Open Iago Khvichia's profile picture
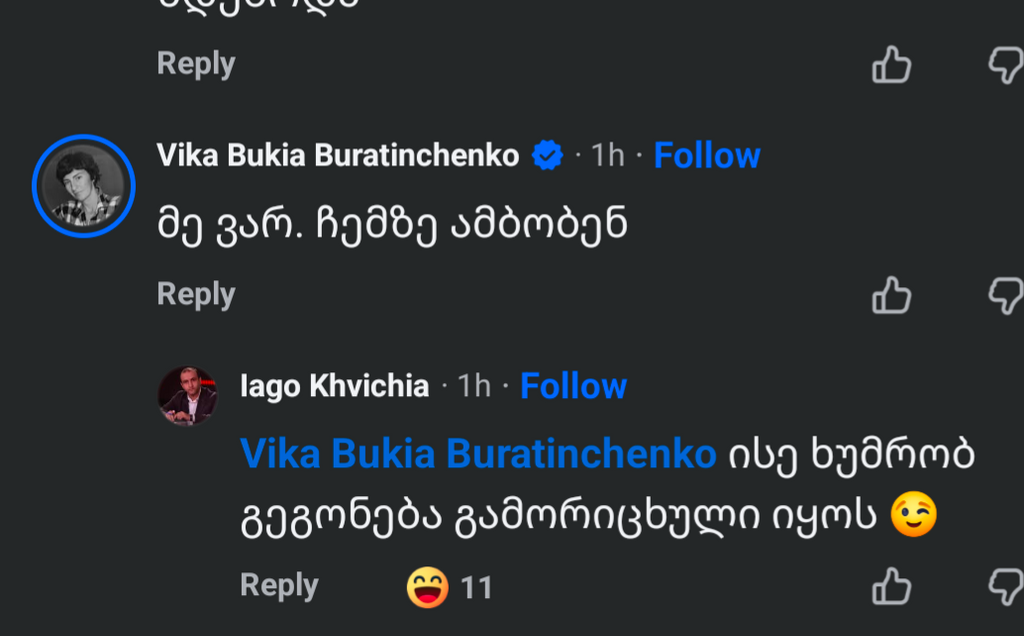The image size is (1024, 636). (187, 396)
